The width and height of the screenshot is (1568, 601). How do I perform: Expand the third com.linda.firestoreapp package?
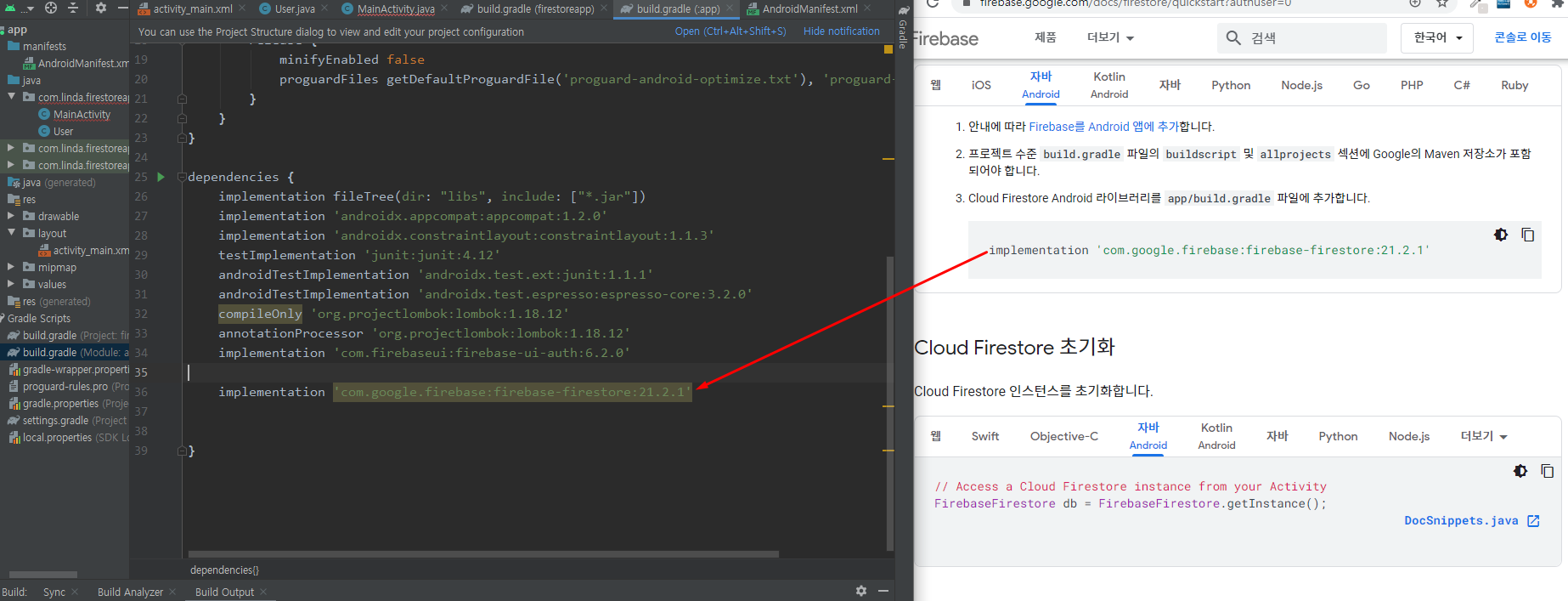coord(11,165)
